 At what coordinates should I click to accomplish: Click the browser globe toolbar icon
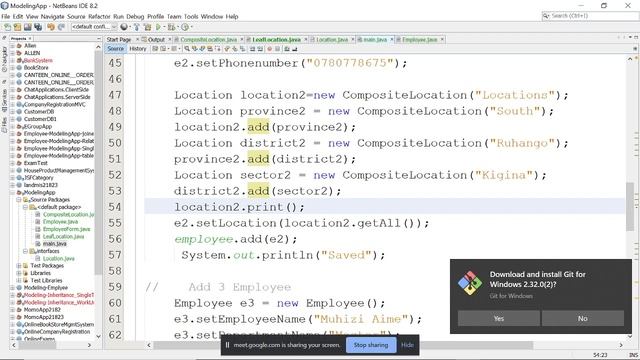[124, 27]
